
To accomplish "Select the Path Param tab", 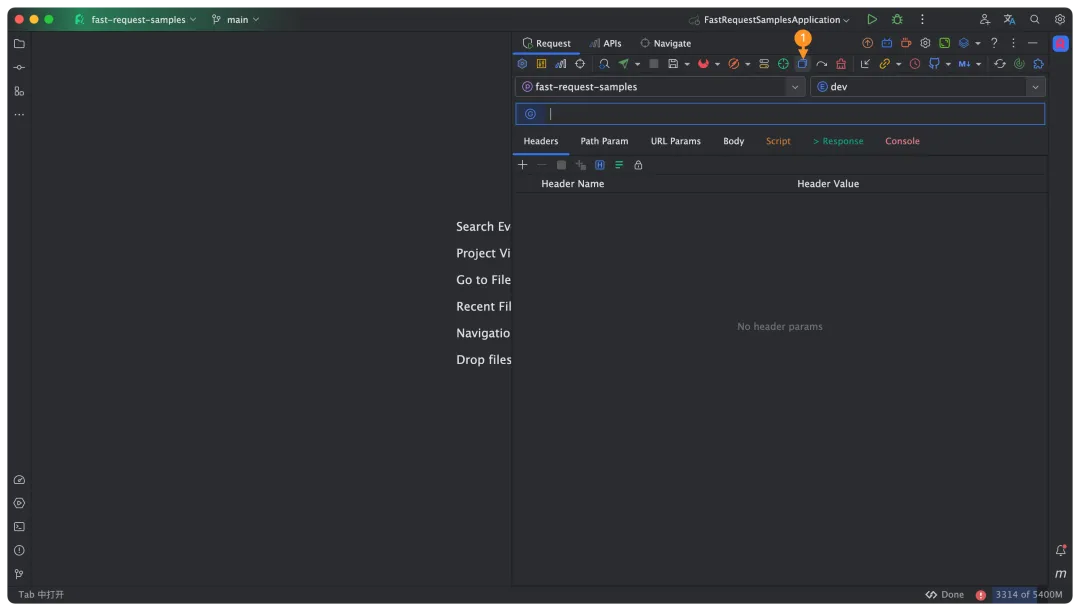I will point(604,141).
